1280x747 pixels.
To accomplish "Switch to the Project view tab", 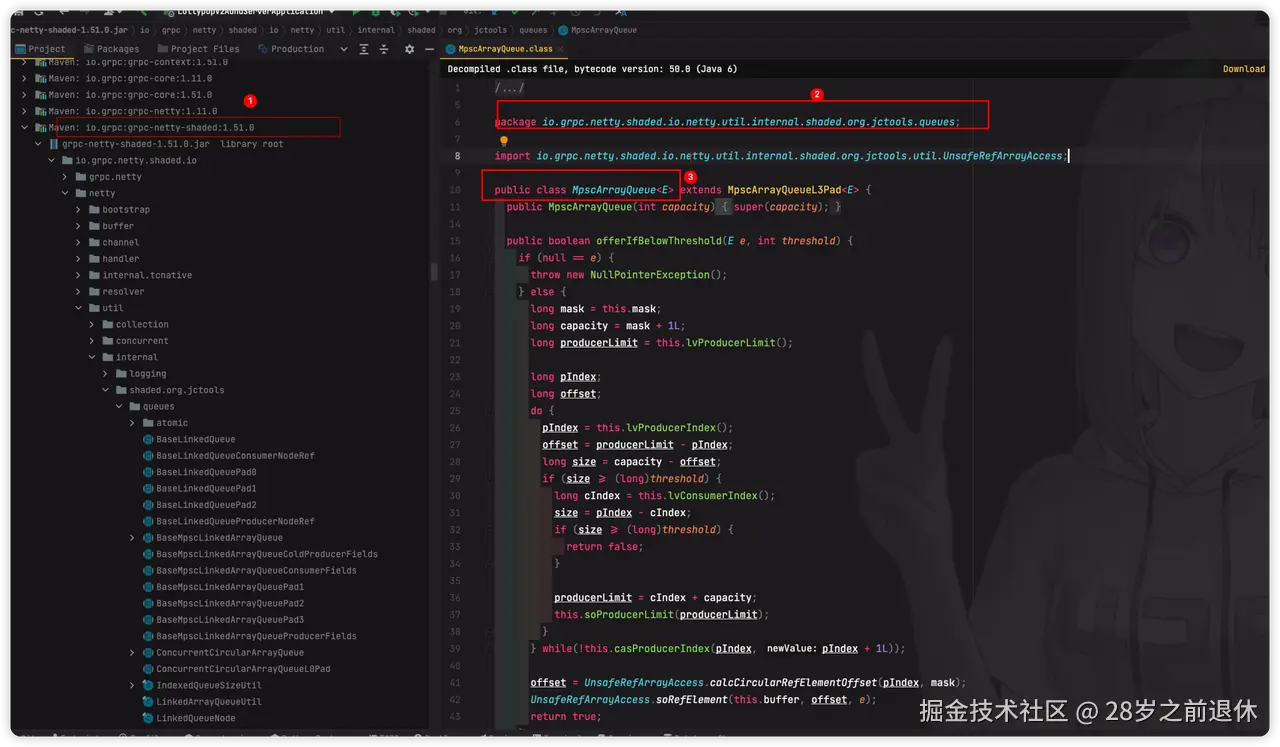I will [x=39, y=49].
